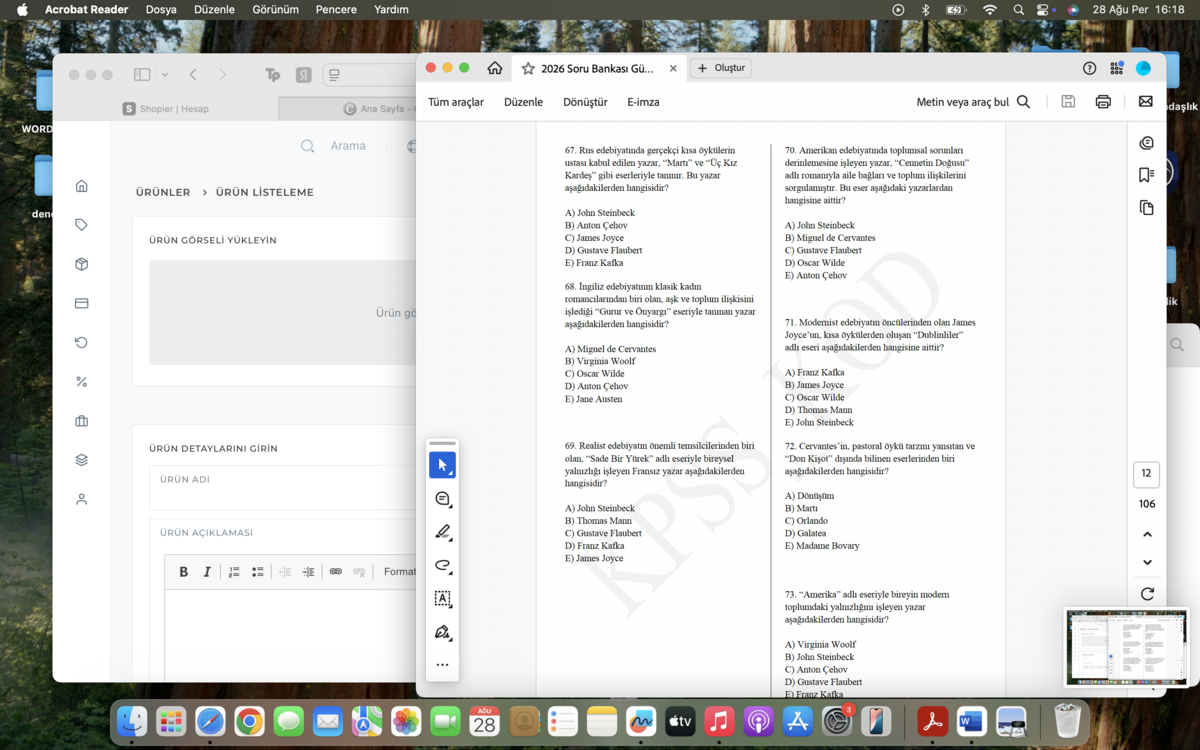Screen dimensions: 1200x750
Task: Select the fill and sign pen tool
Action: 442,632
